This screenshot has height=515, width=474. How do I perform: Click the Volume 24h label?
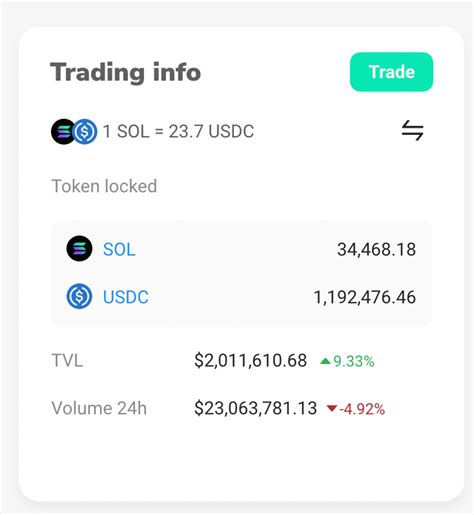click(99, 408)
